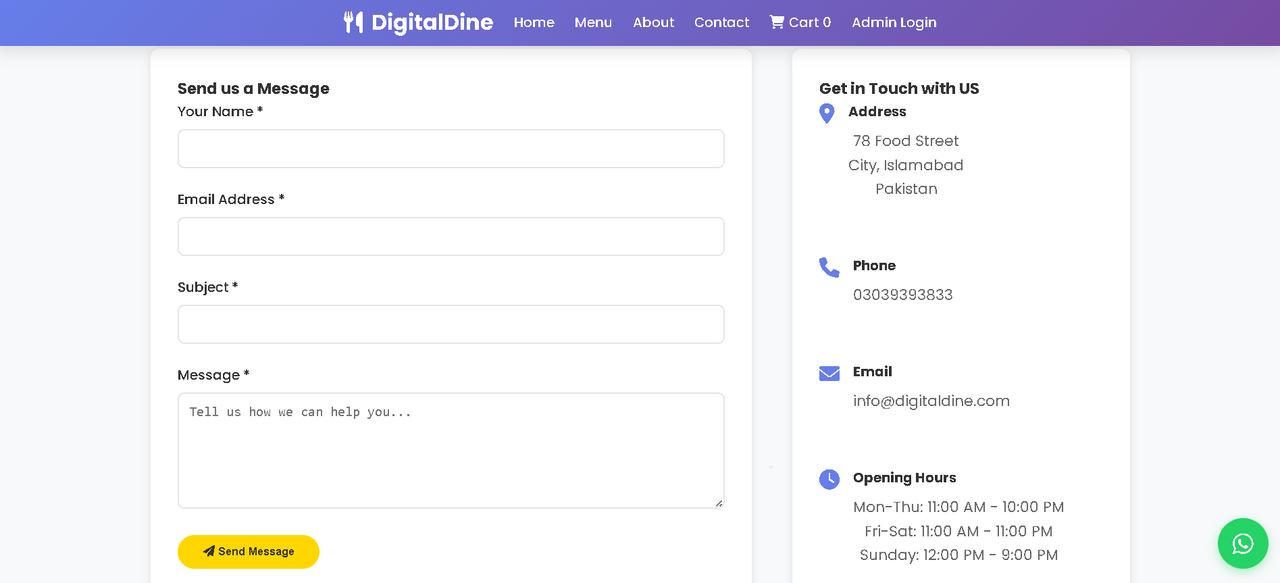Click 'Mon-Thu: 11:00 AM - 10:00 PM' hours
The height and width of the screenshot is (583, 1280).
[x=958, y=507]
